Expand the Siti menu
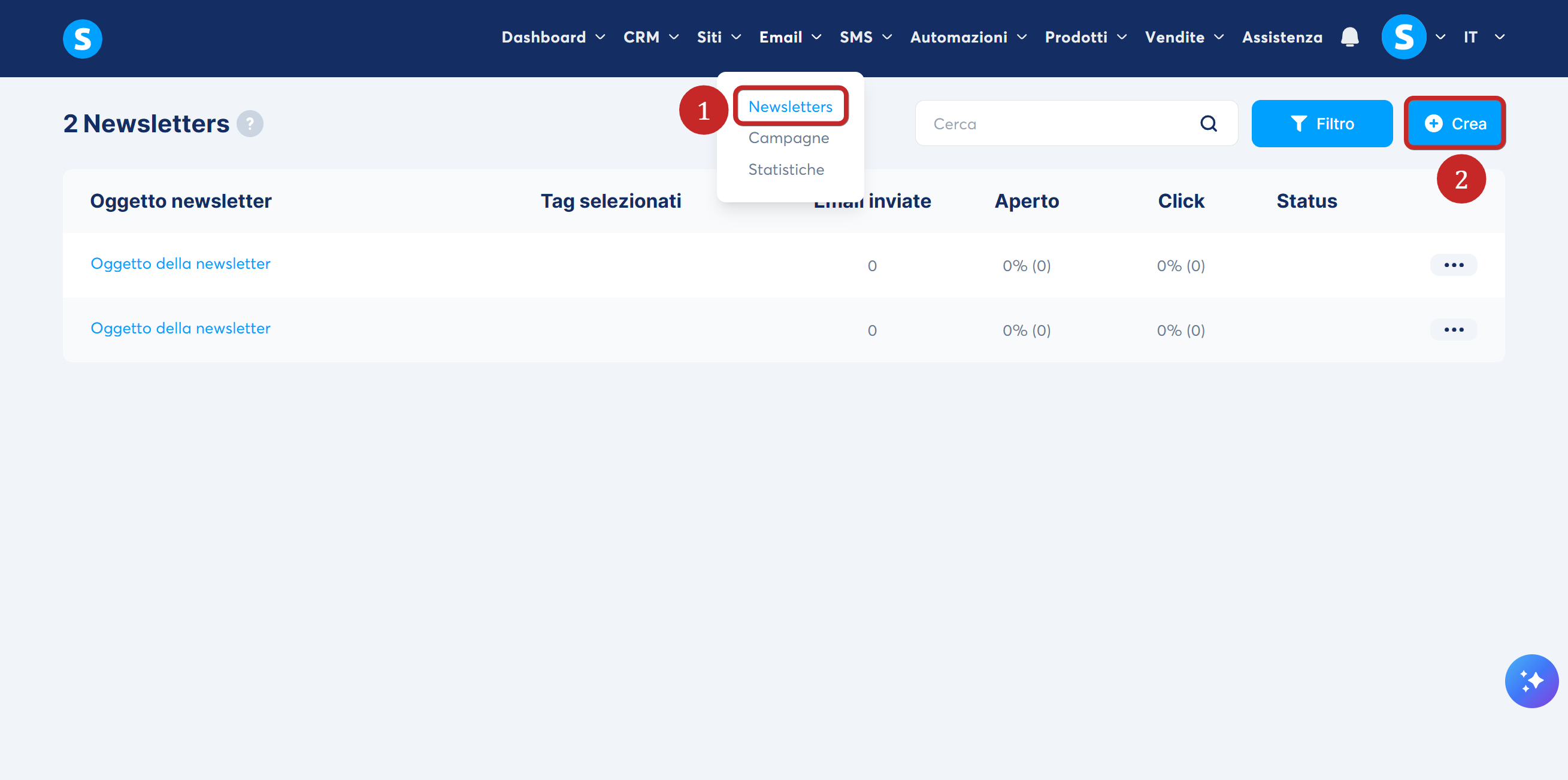Screen dimensions: 1568x780 718,37
